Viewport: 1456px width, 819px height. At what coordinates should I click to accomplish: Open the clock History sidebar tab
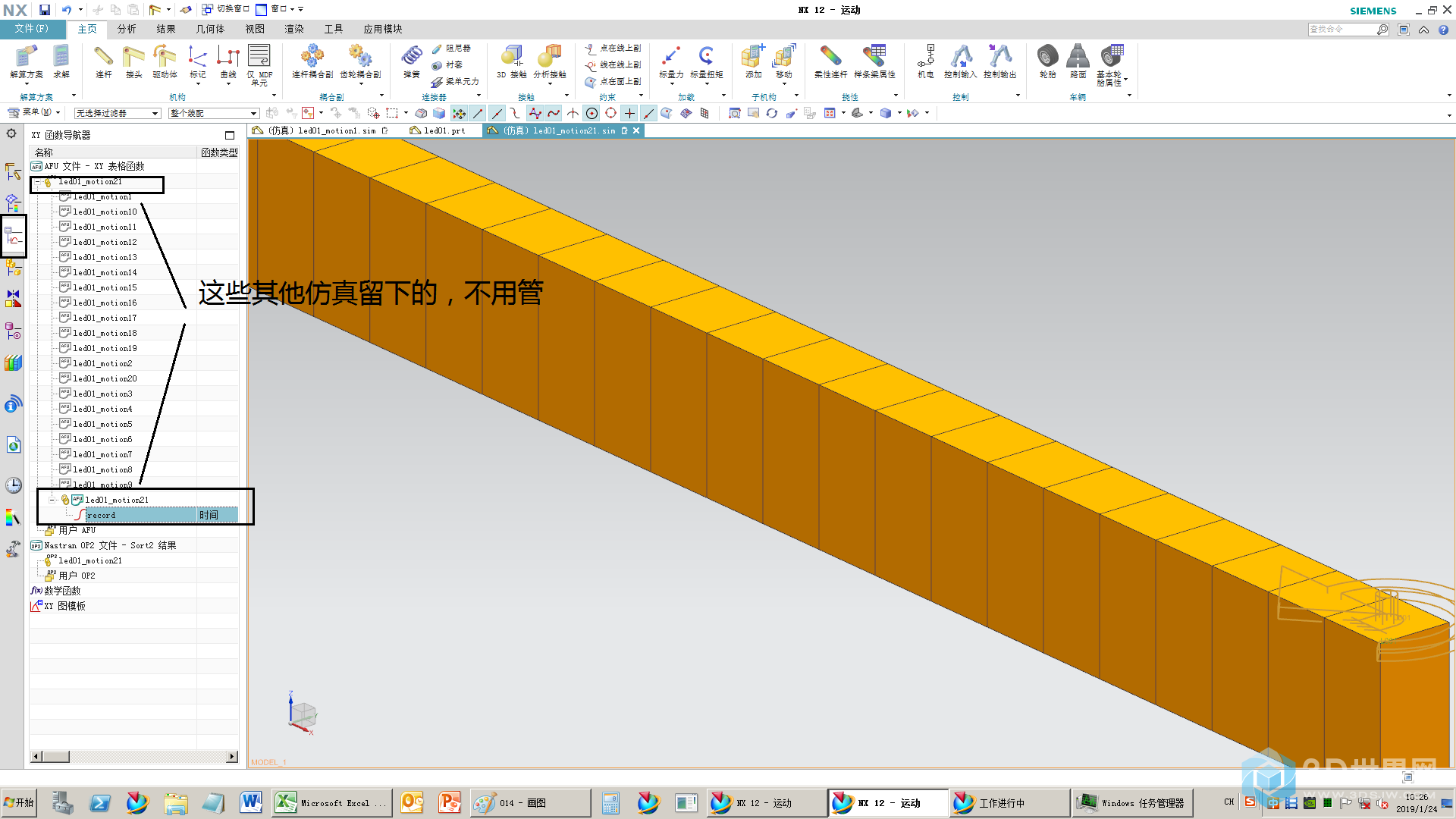(x=14, y=485)
